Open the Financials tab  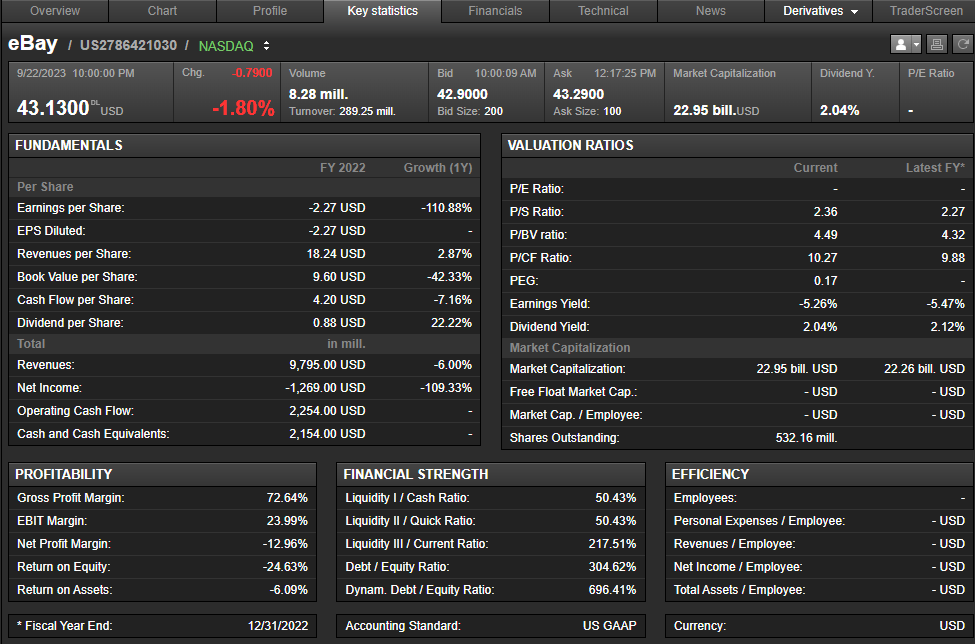495,11
